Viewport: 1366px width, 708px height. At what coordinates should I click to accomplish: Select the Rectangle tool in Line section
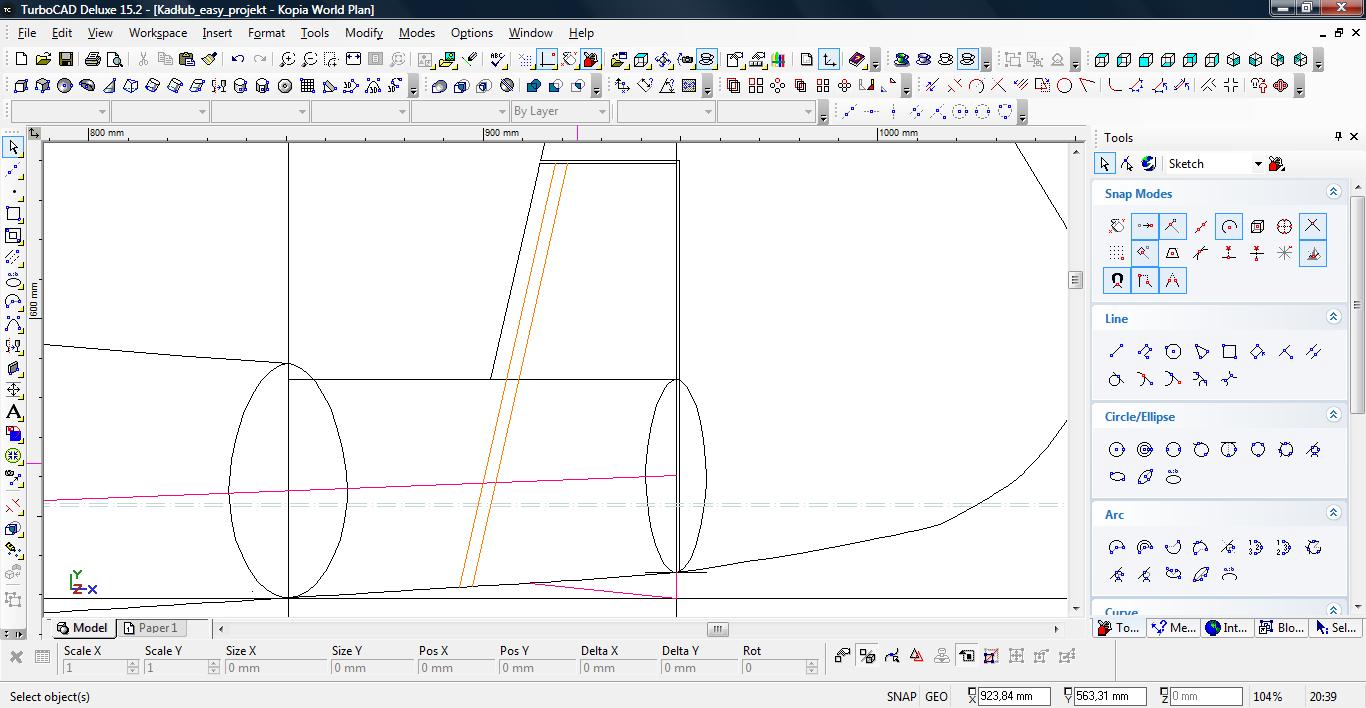coord(1229,351)
